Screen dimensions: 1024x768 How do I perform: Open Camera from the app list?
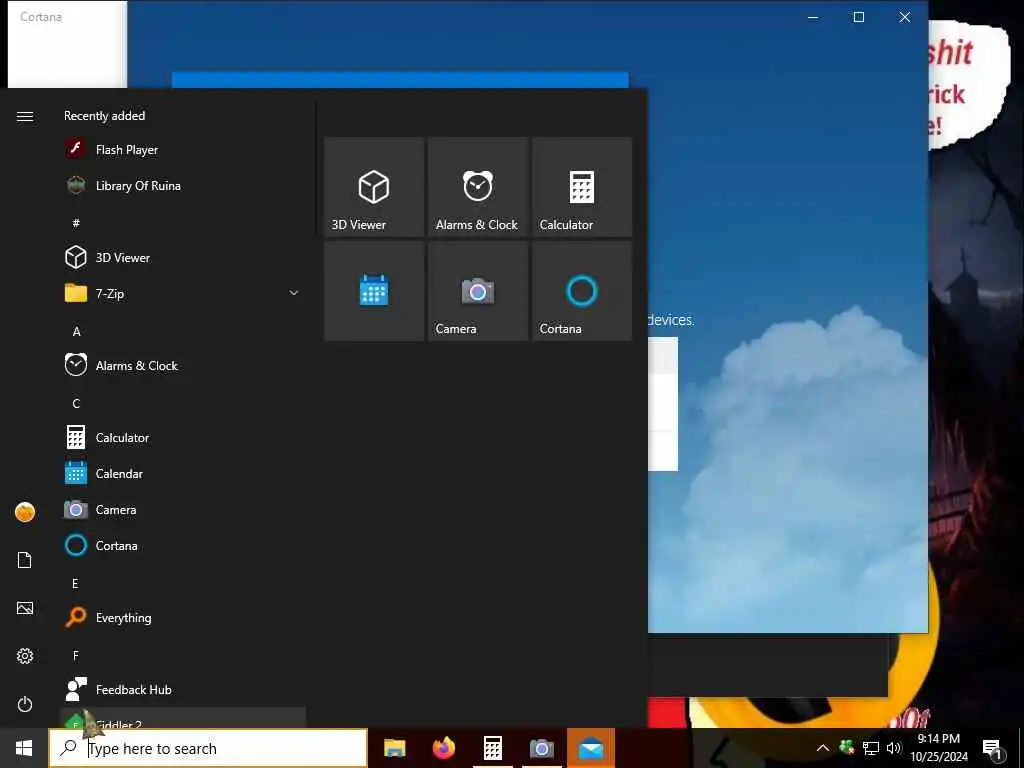pos(183,509)
